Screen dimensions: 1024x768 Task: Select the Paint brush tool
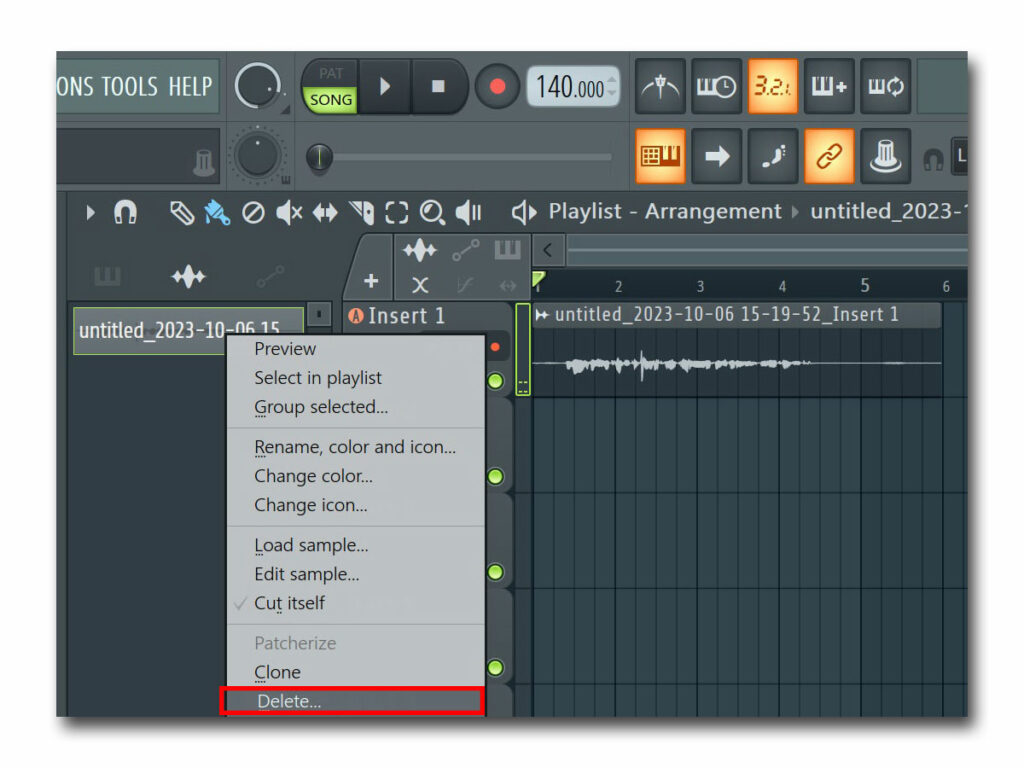[217, 213]
